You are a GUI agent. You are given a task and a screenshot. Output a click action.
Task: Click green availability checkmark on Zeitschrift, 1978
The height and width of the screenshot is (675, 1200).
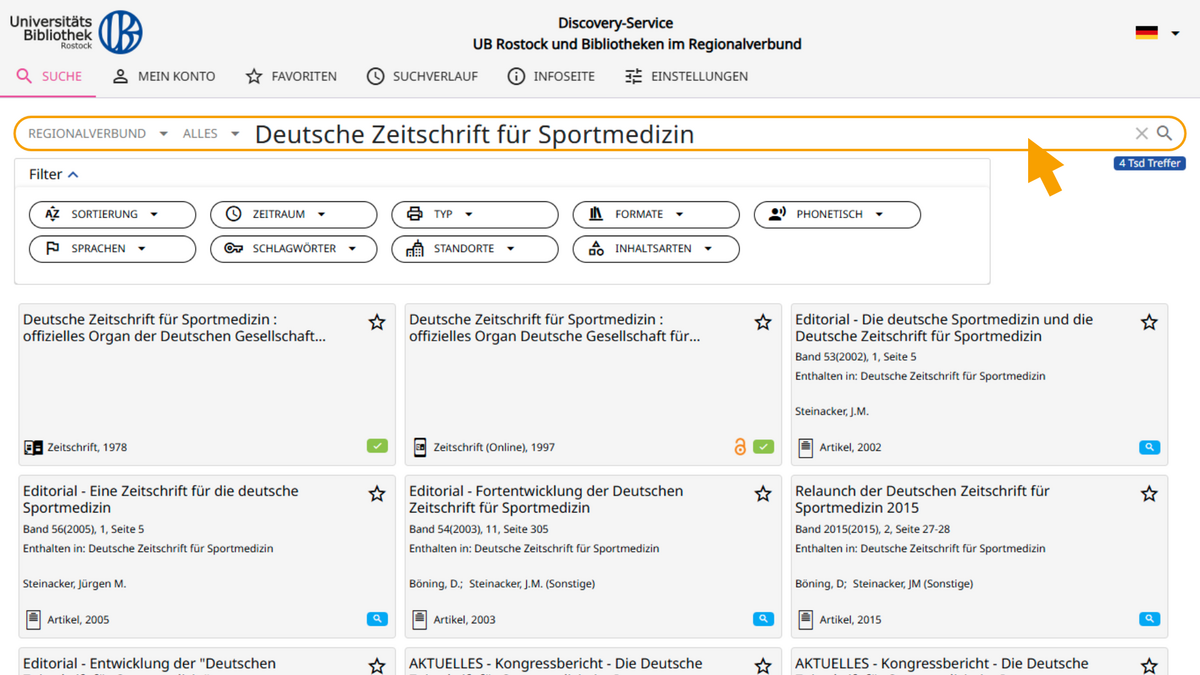click(377, 447)
